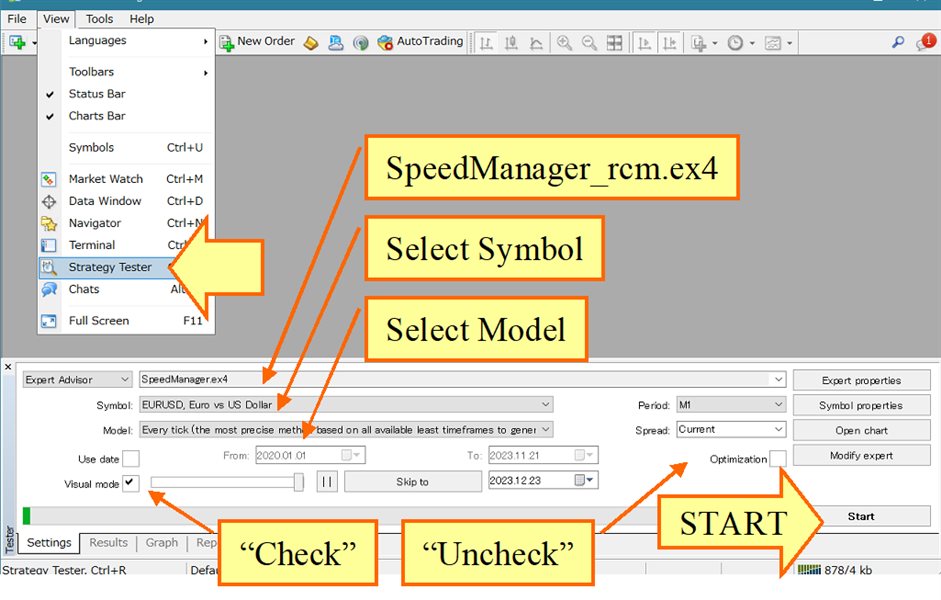Open the Tools menu

pyautogui.click(x=99, y=19)
